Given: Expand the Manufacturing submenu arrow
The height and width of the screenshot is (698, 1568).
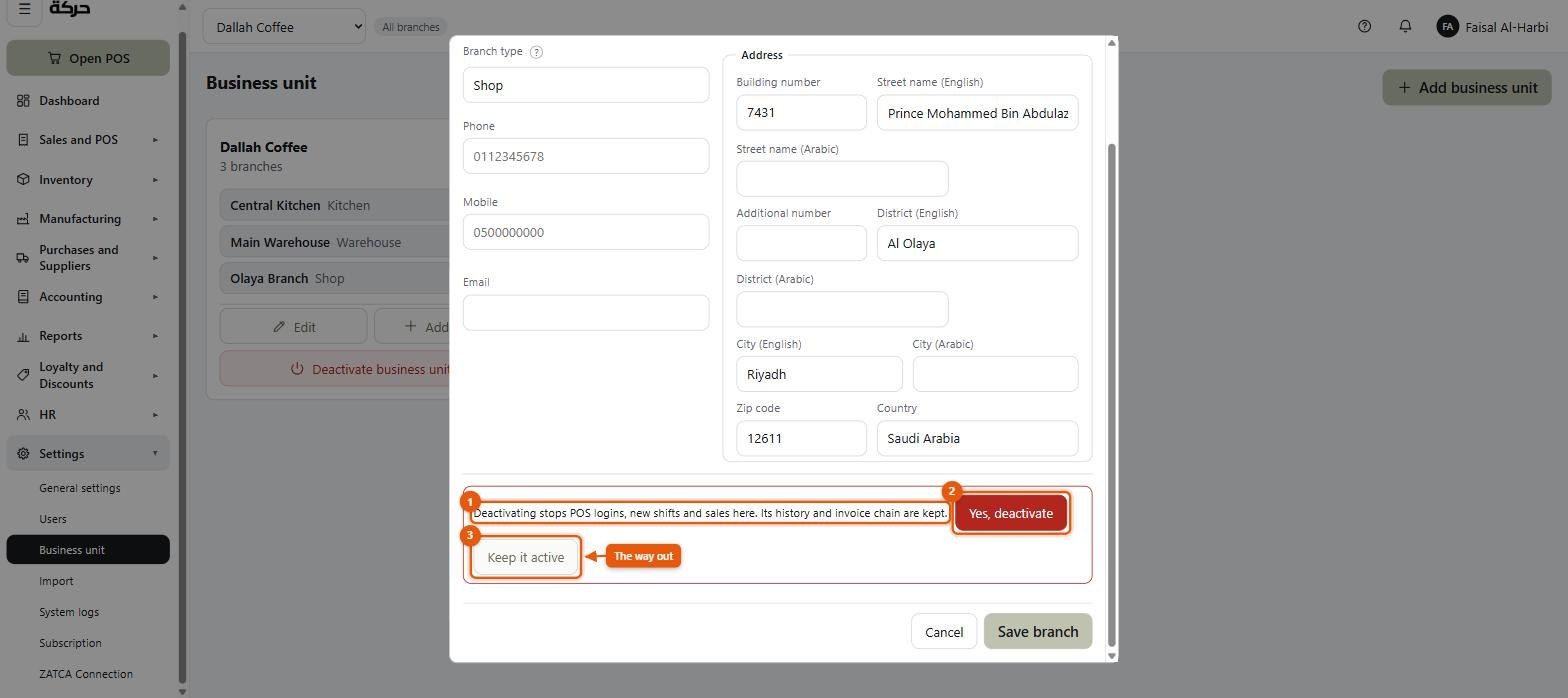Looking at the screenshot, I should click(x=155, y=219).
